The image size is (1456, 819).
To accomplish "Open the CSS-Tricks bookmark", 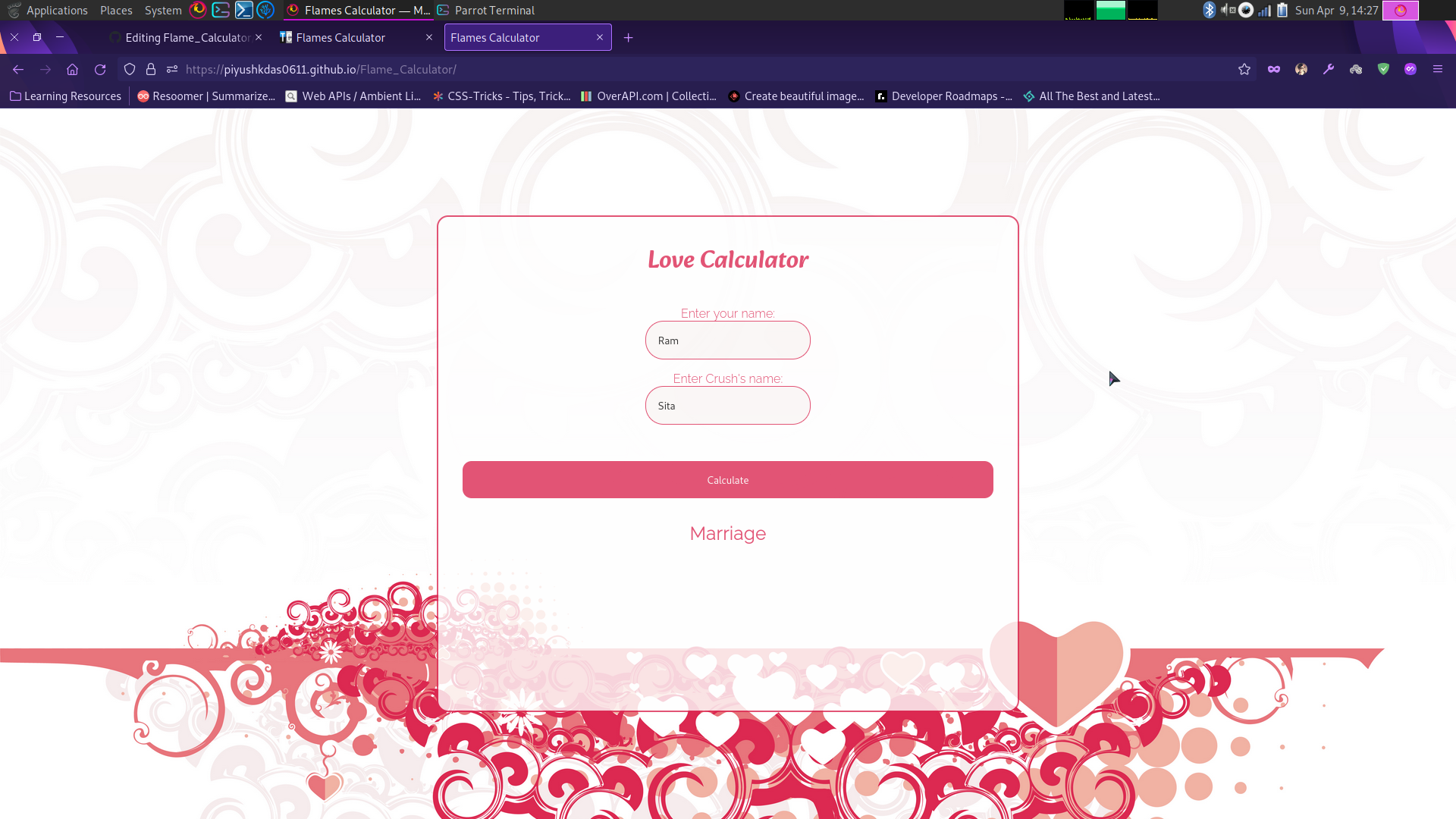I will pyautogui.click(x=502, y=96).
